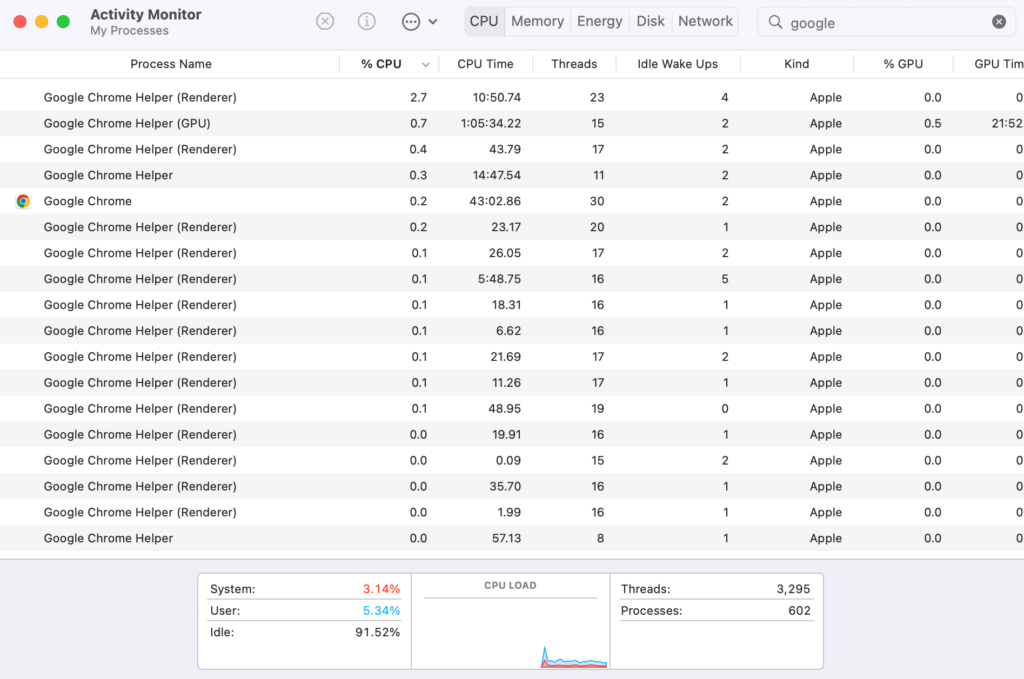Sort by the Process Name column header
This screenshot has width=1024, height=679.
(x=171, y=64)
